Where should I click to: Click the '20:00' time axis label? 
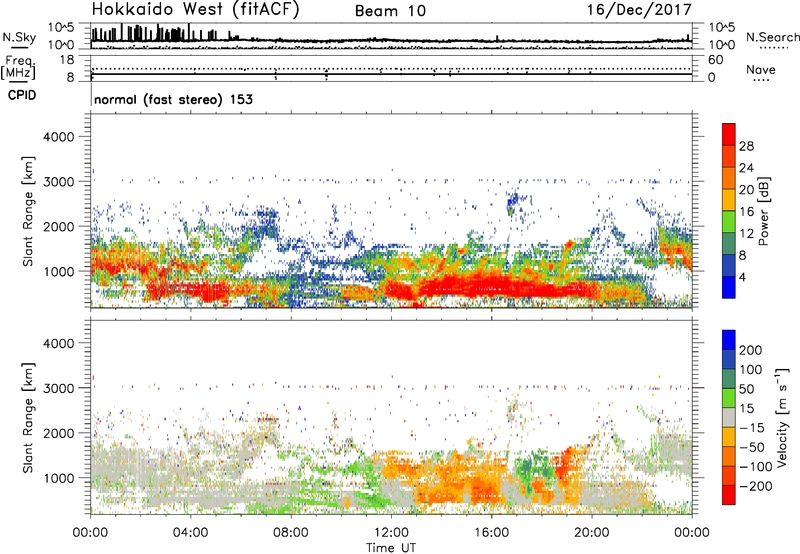point(591,533)
